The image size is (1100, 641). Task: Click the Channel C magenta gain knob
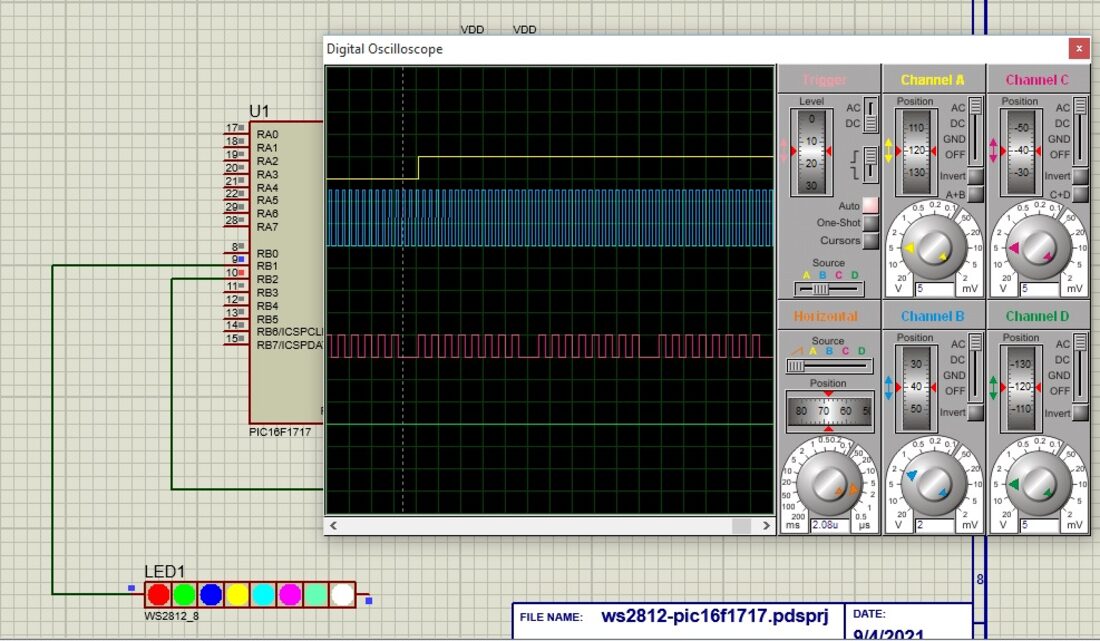[x=1038, y=247]
